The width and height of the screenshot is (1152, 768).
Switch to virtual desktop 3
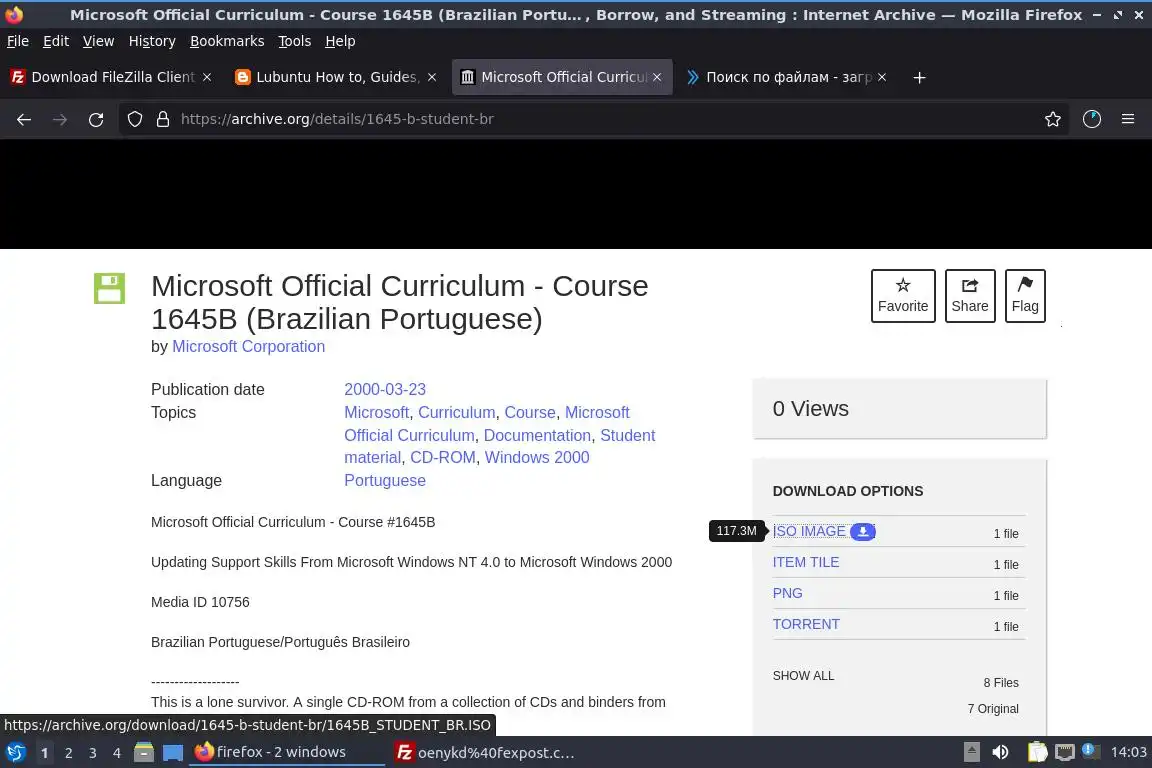93,753
